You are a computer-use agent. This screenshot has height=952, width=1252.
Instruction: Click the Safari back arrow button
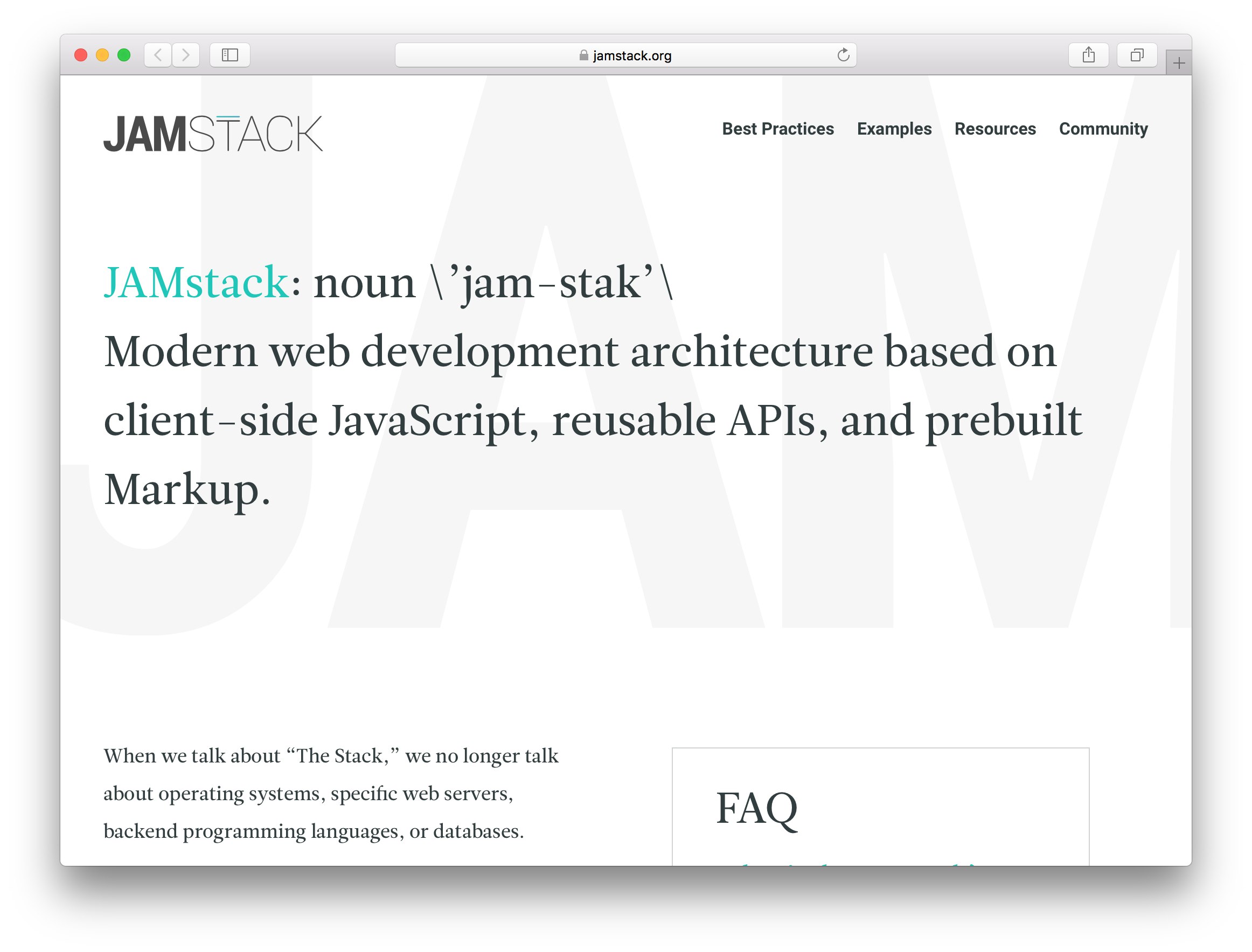(158, 55)
